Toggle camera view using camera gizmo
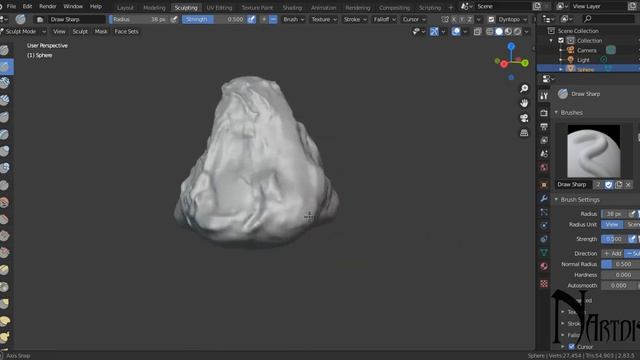The width and height of the screenshot is (640, 360). (x=524, y=118)
